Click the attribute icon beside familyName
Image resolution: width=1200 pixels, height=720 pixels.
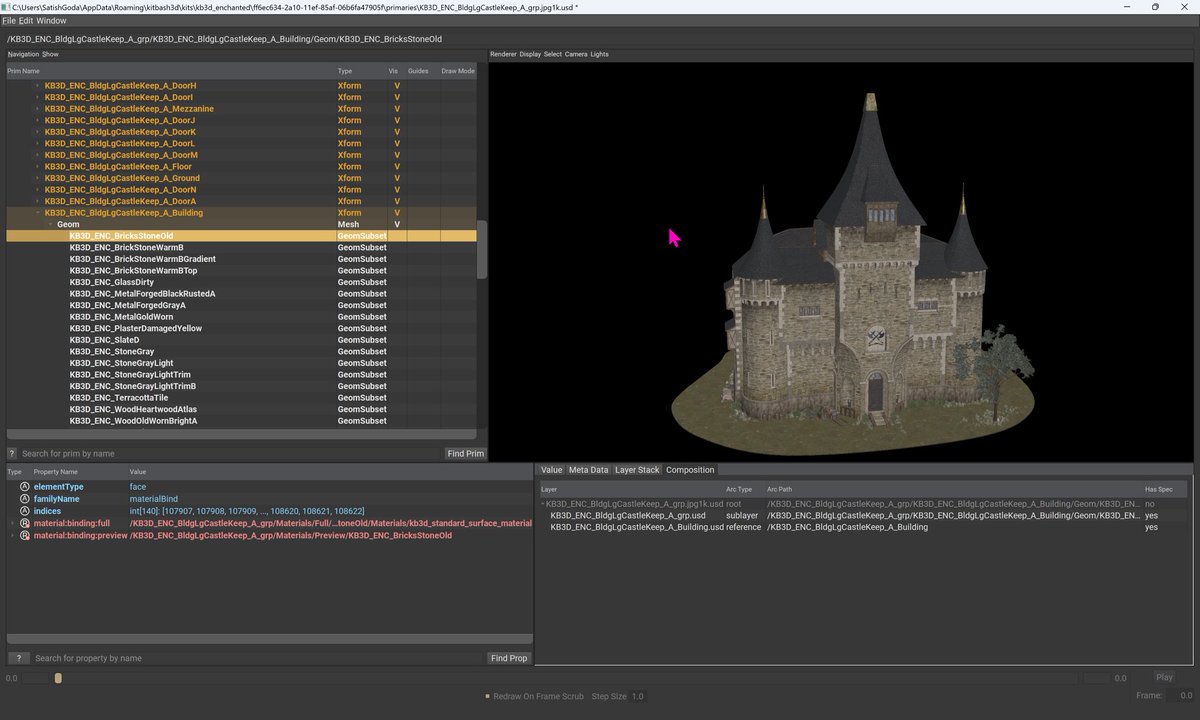pyautogui.click(x=24, y=499)
